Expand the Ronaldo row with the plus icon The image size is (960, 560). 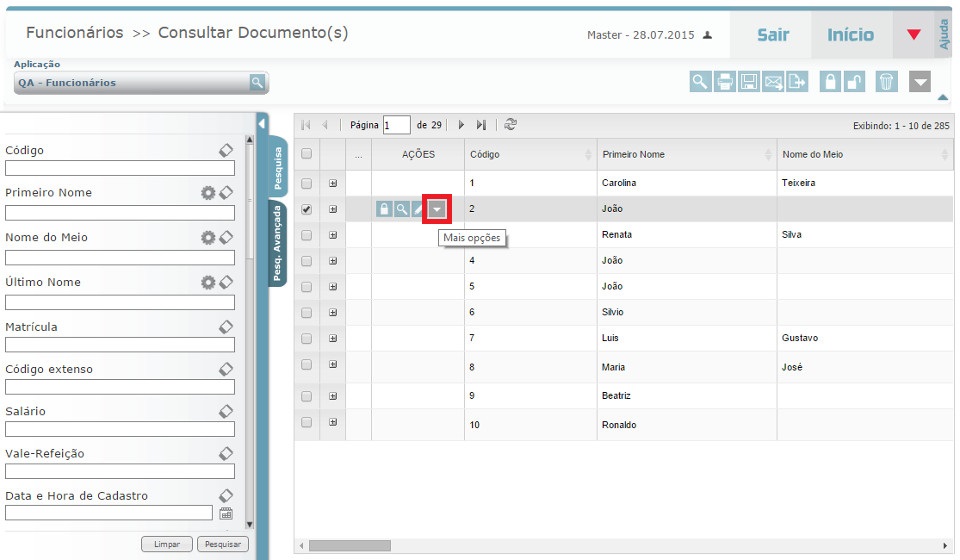[333, 422]
